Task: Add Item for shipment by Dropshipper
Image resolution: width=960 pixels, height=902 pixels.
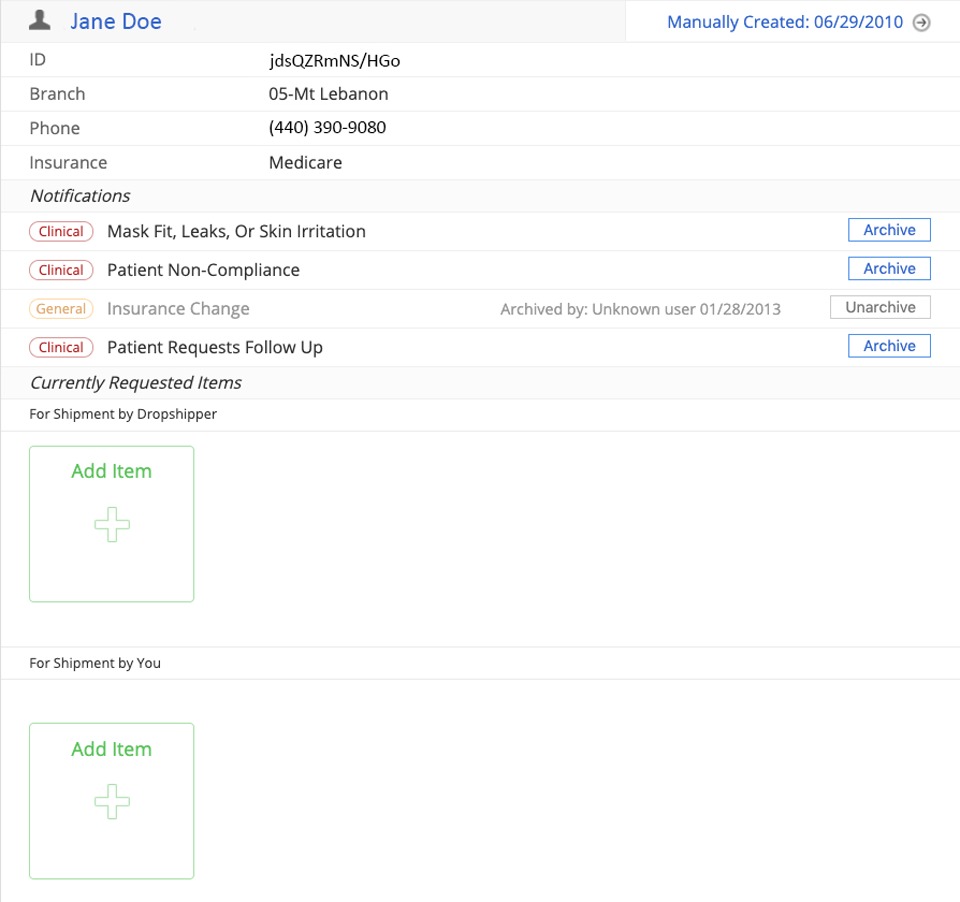Action: tap(111, 471)
